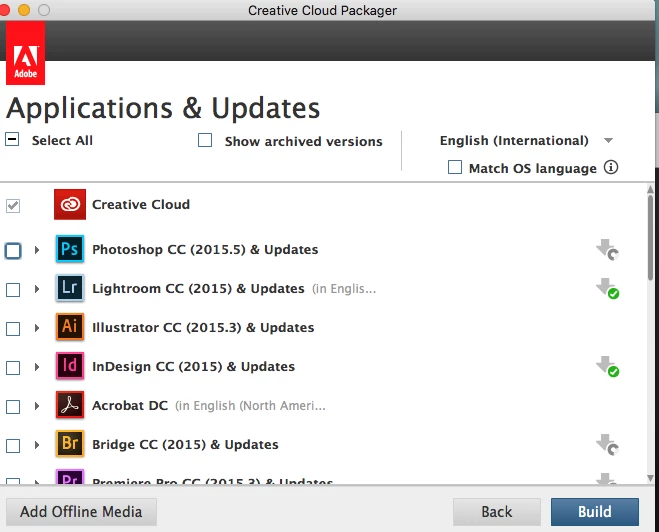Check the Illustrator CC (2015.3) checkbox
This screenshot has width=659, height=532.
coord(13,329)
